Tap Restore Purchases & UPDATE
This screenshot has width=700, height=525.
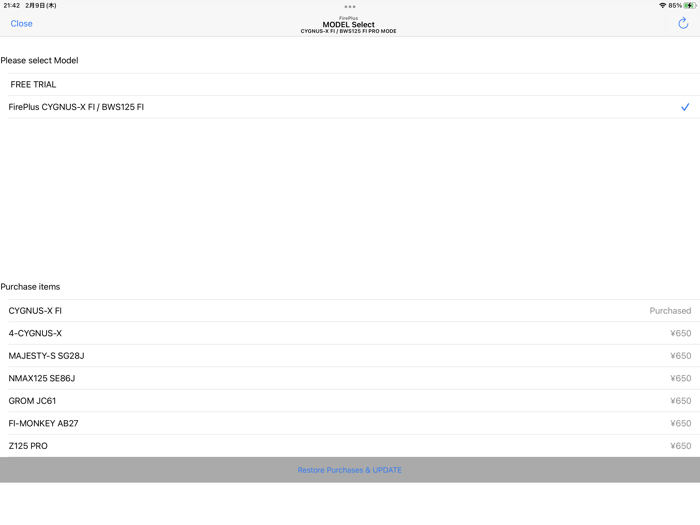click(x=350, y=470)
